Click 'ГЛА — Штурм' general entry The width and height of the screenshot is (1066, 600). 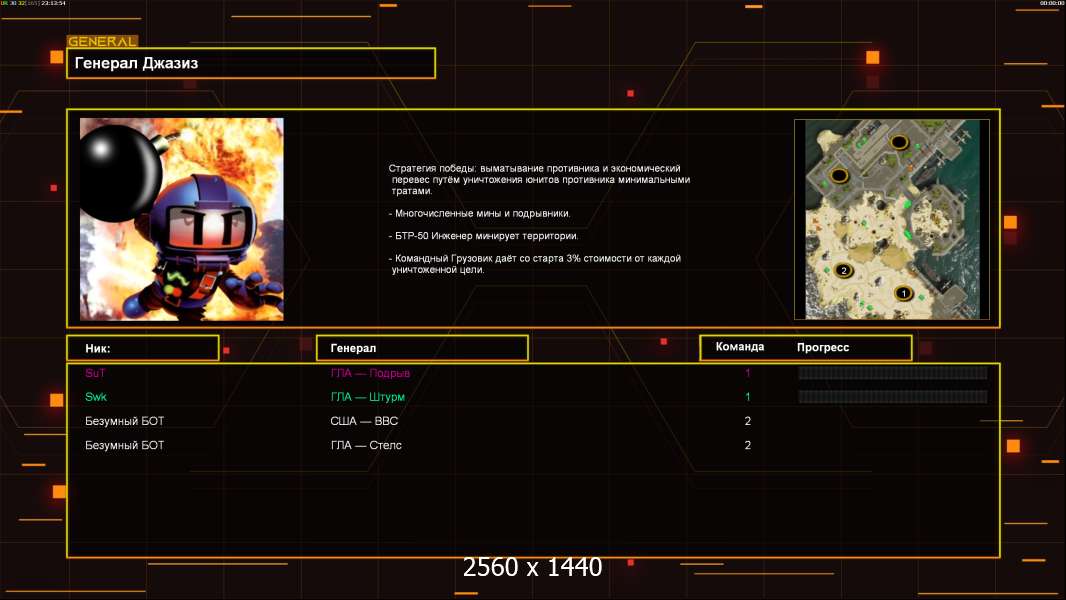[x=367, y=397]
